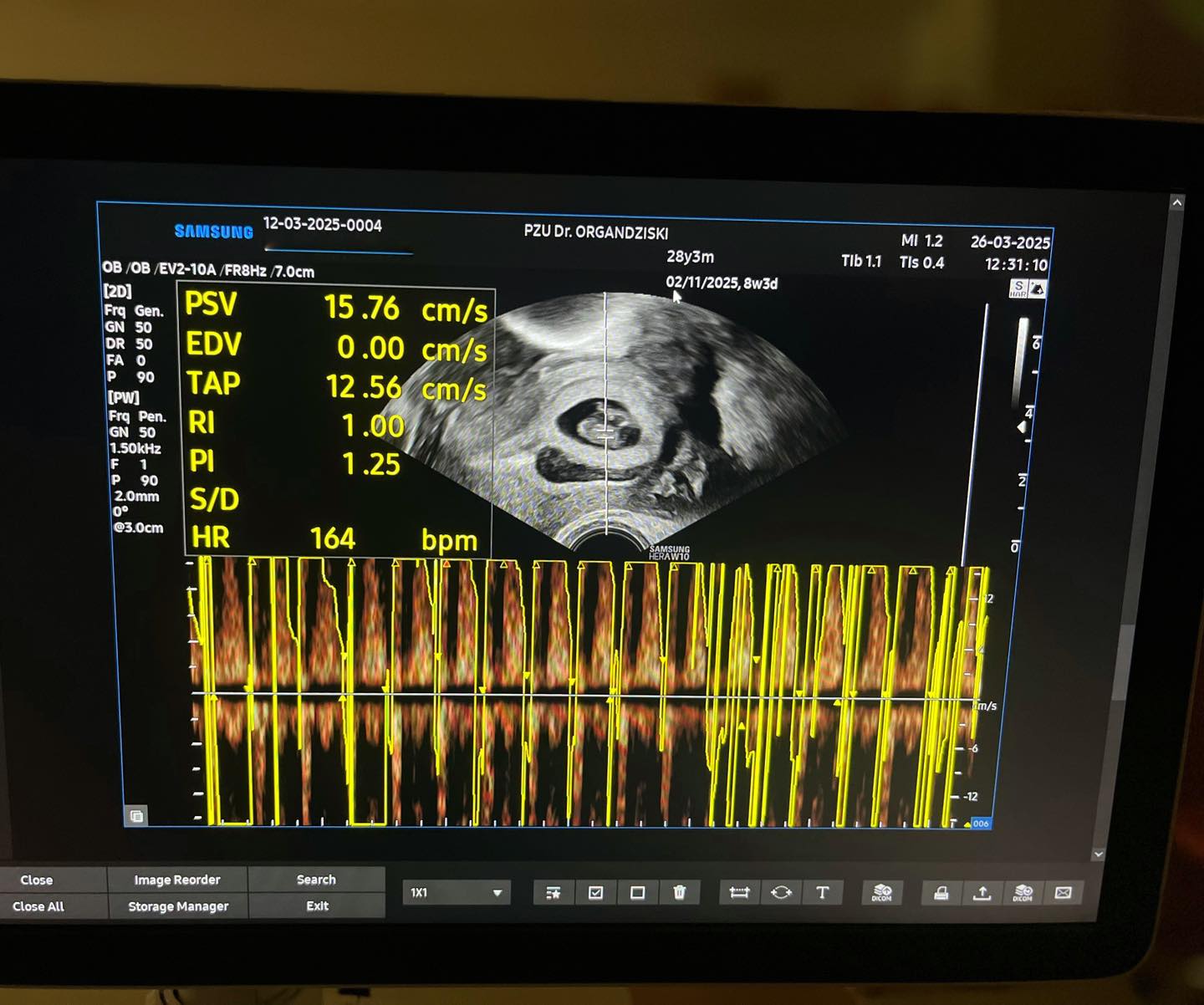This screenshot has width=1204, height=1005.
Task: Toggle the S-HAR harmonic indicator
Action: pos(1018,289)
